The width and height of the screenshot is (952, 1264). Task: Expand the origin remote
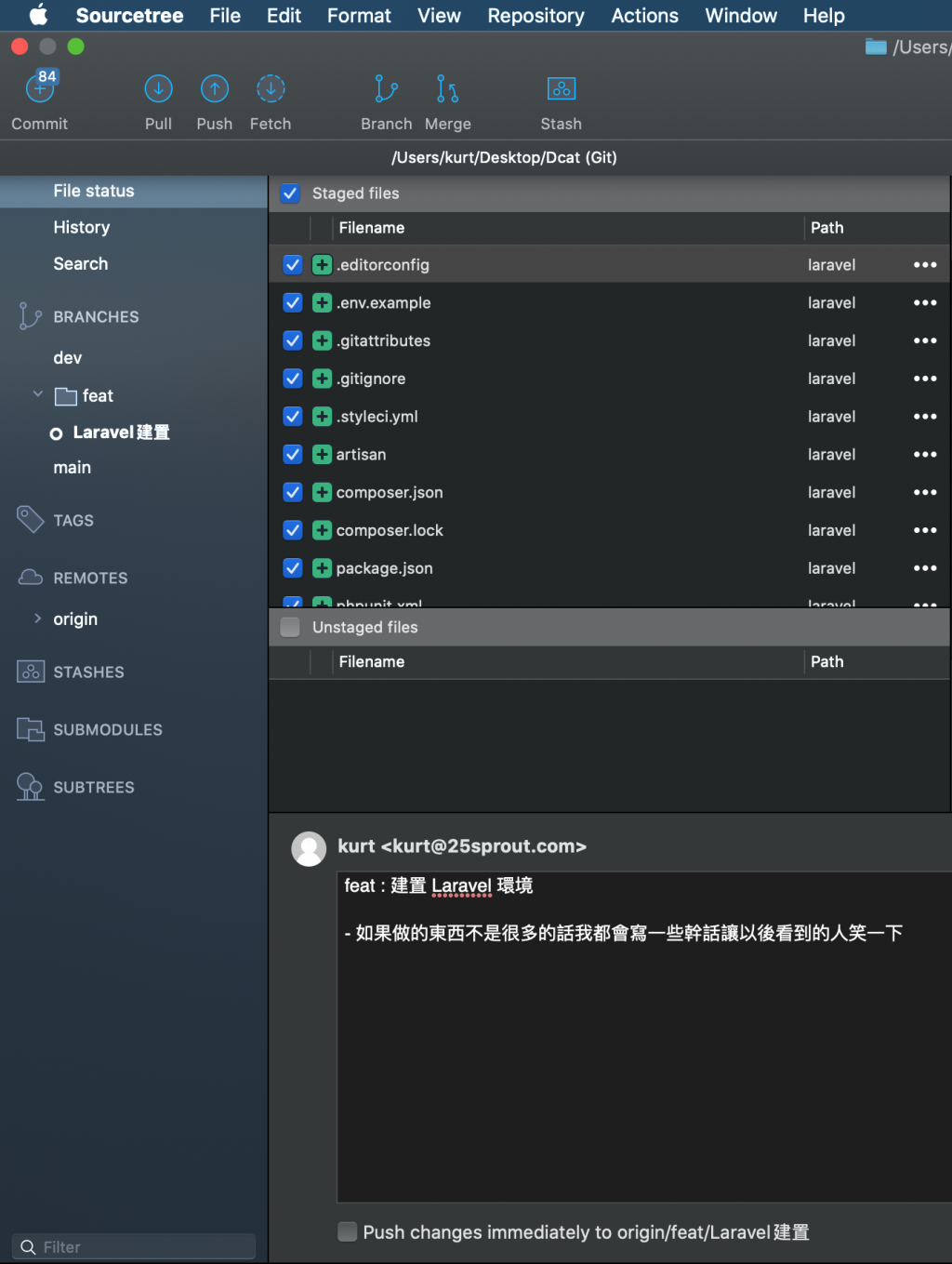[x=38, y=619]
